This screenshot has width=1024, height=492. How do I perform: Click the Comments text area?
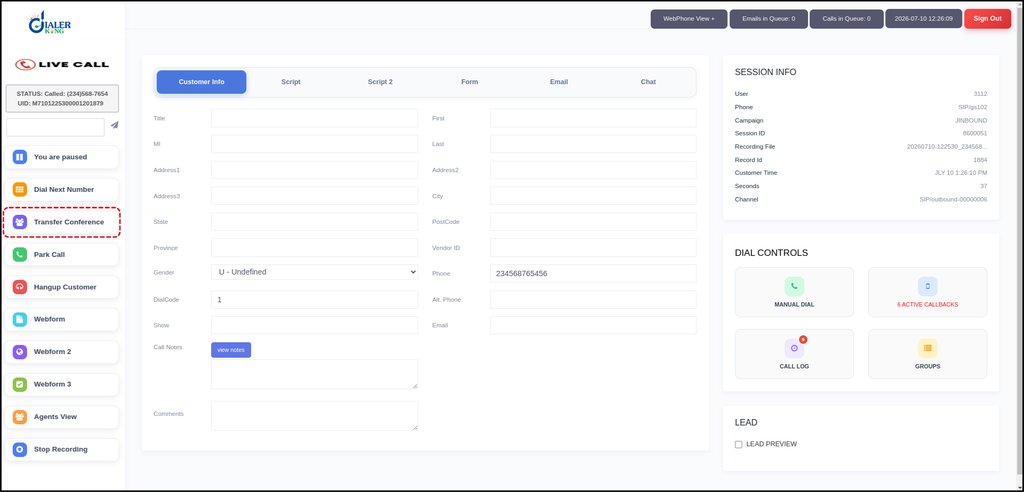coord(314,416)
